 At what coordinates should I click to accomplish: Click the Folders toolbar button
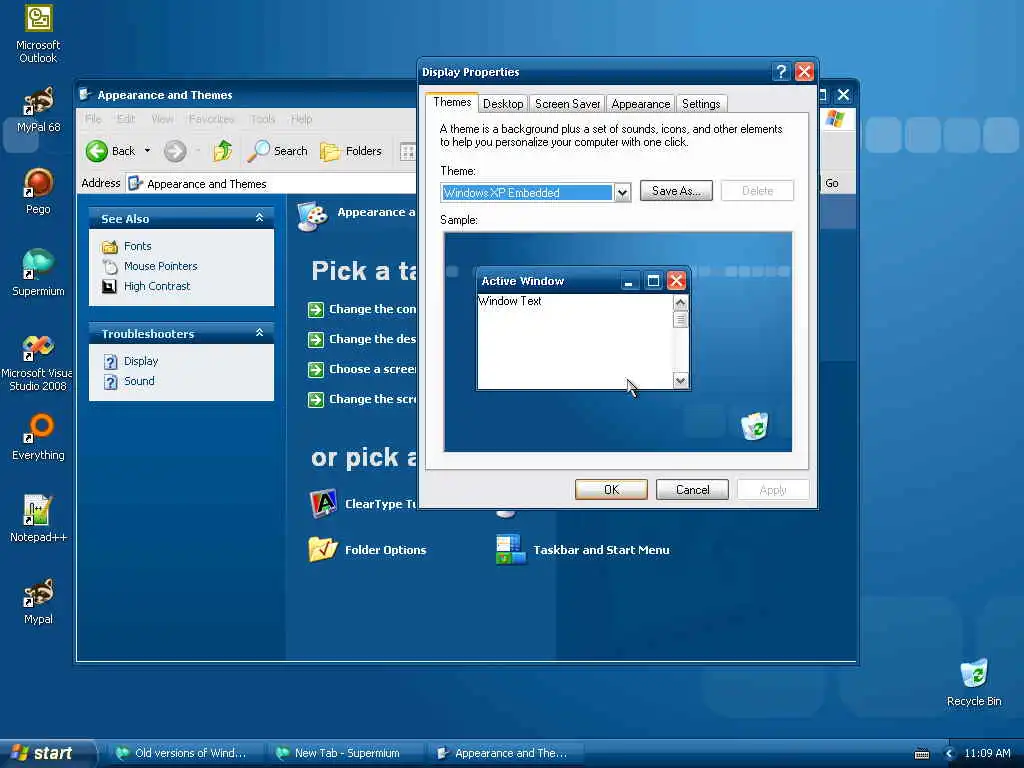coord(351,151)
